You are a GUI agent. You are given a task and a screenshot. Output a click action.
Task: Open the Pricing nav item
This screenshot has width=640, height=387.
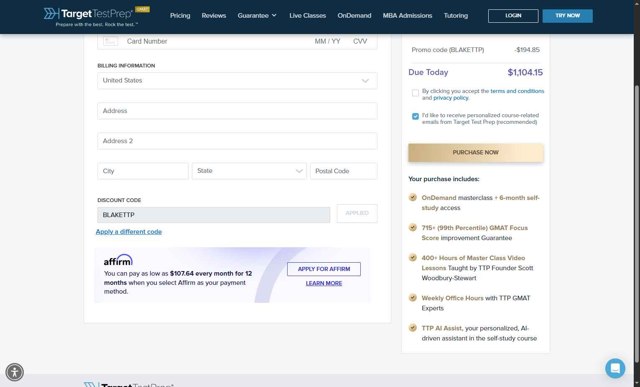pyautogui.click(x=180, y=16)
